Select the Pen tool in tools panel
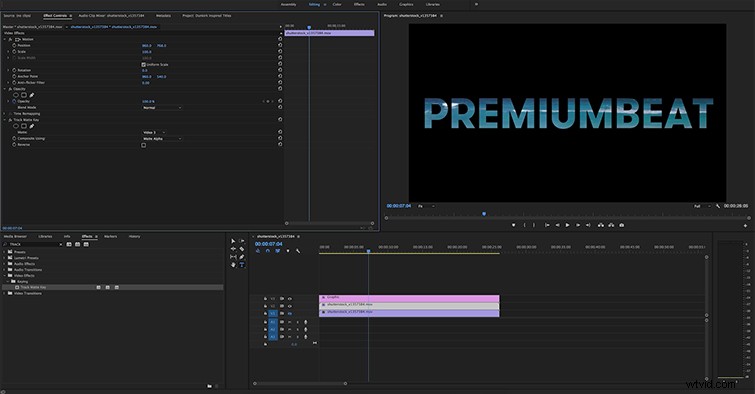This screenshot has width=755, height=394. 242,257
